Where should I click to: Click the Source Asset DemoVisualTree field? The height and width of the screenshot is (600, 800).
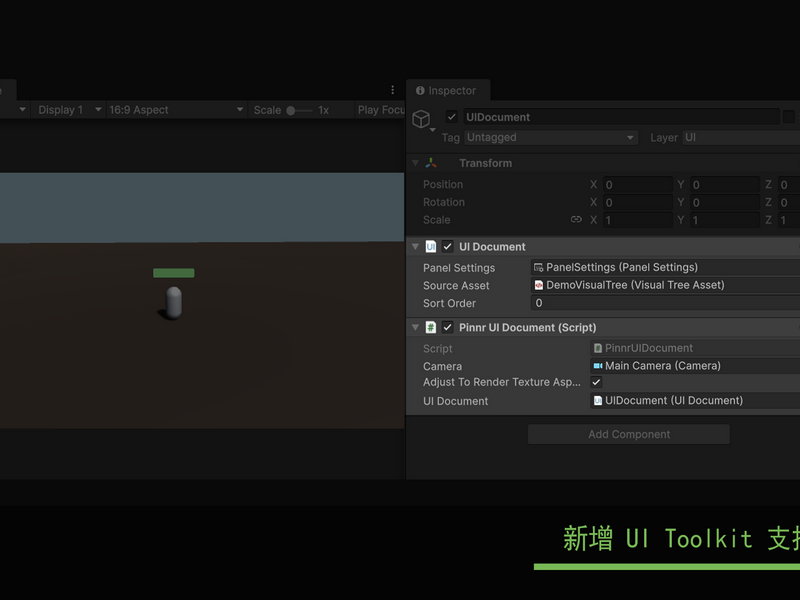(x=665, y=285)
